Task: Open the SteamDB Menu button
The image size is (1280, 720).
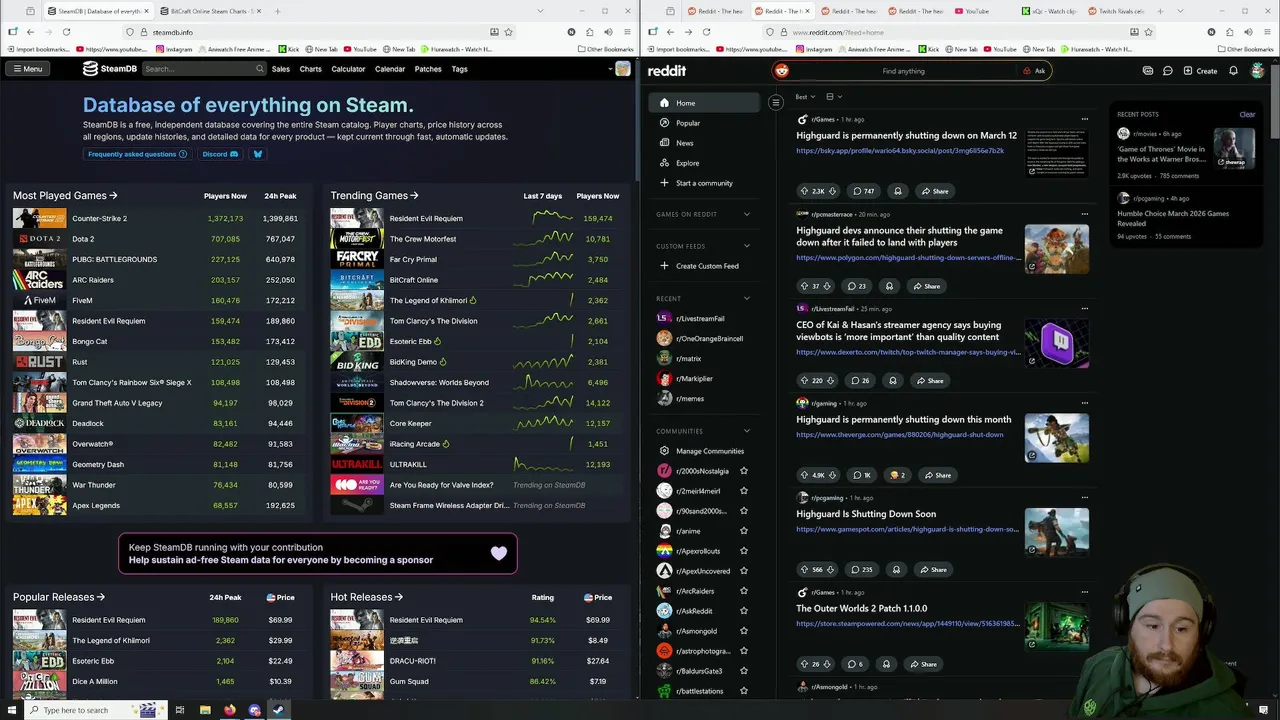Action: 27,69
